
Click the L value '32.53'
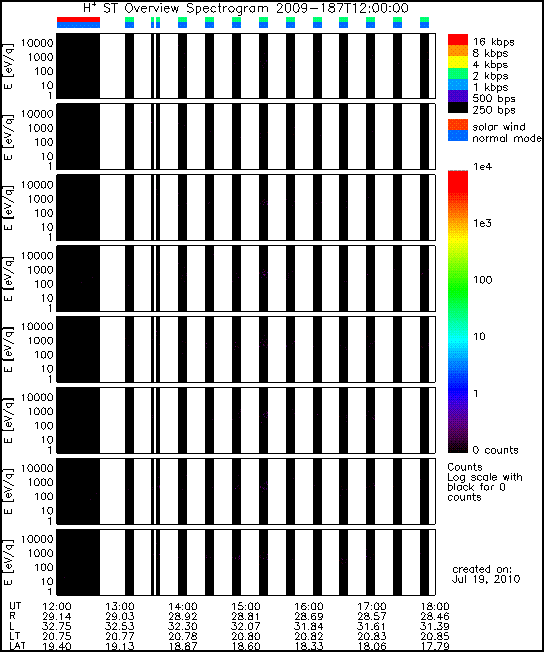pos(119,626)
